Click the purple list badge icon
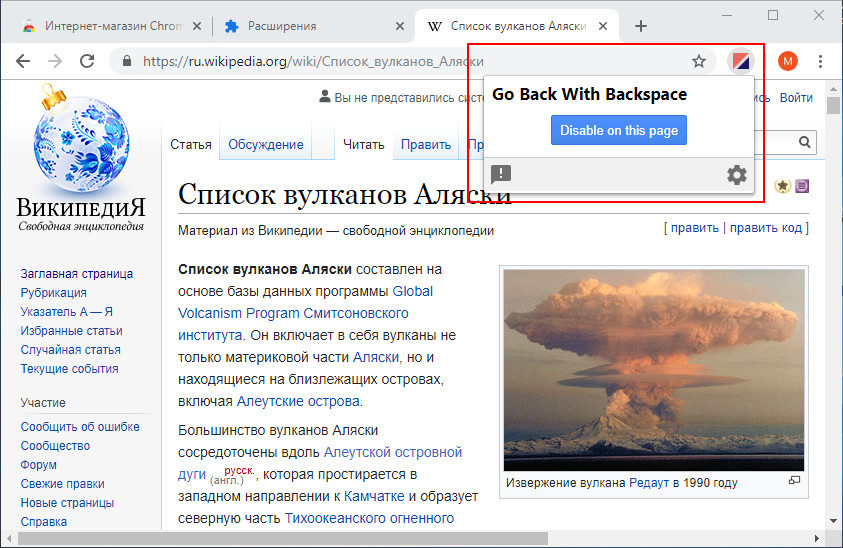The width and height of the screenshot is (843, 548). pyautogui.click(x=802, y=186)
